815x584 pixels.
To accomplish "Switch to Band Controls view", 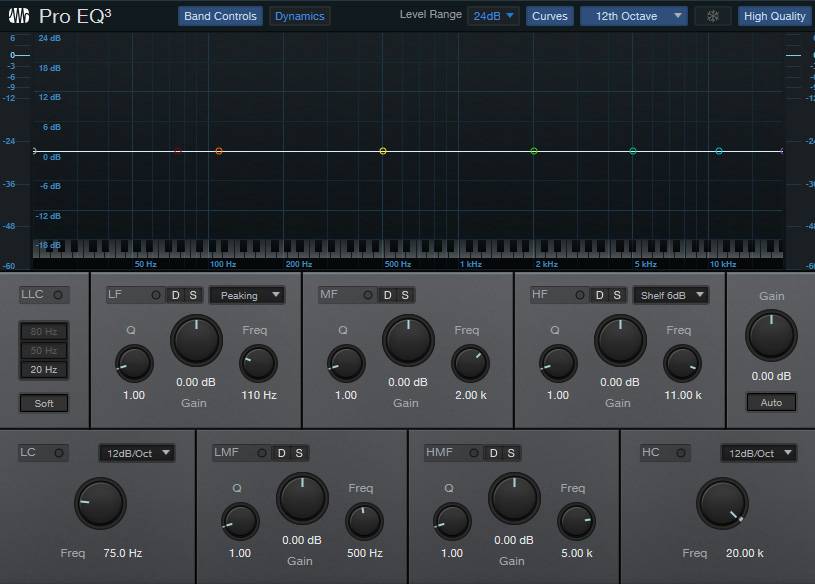I will (220, 16).
